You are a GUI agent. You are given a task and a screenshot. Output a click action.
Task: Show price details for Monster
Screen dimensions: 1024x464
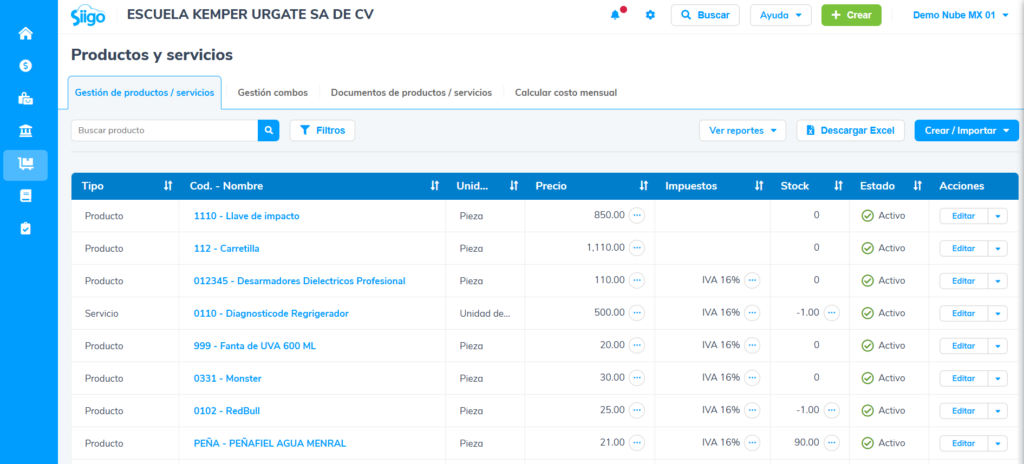tap(637, 378)
